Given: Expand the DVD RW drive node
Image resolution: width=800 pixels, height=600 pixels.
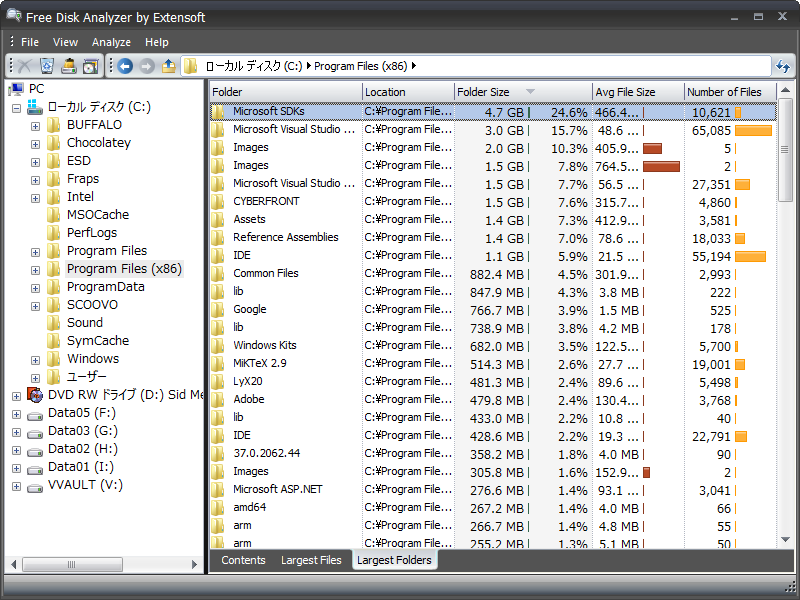Looking at the screenshot, I should click(x=16, y=396).
